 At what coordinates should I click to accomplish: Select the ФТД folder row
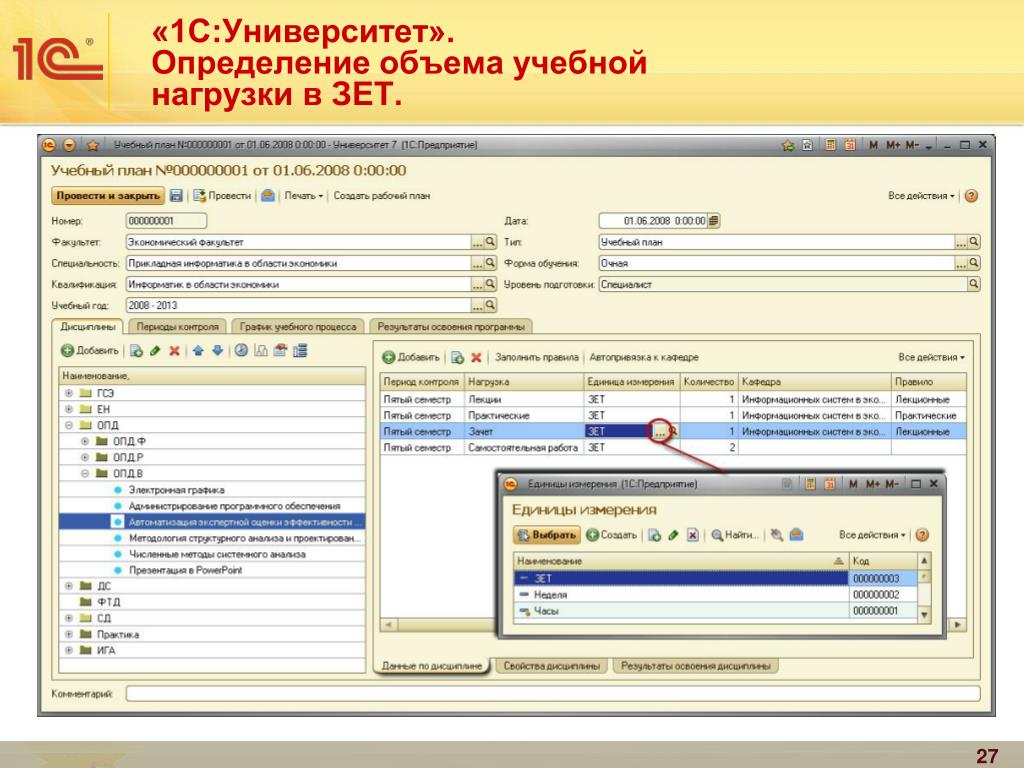[x=212, y=602]
